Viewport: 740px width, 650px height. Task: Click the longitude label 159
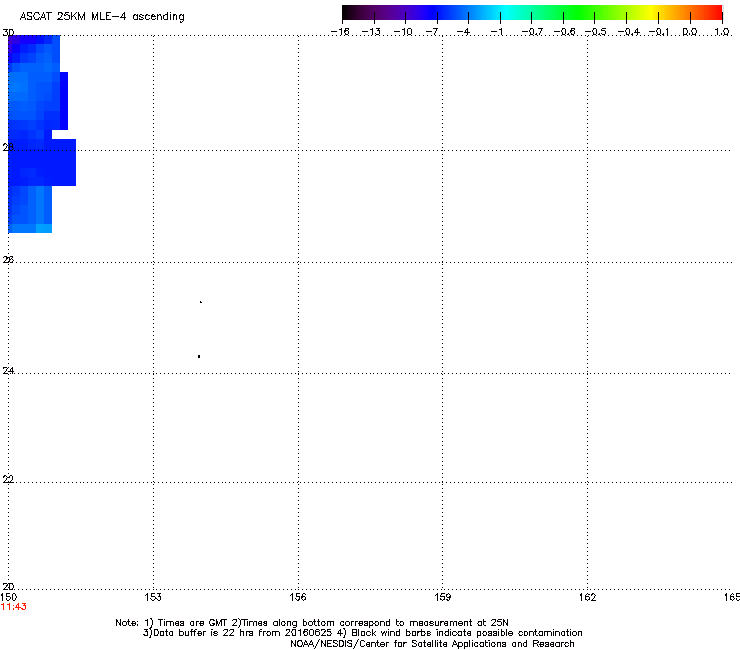tap(442, 598)
